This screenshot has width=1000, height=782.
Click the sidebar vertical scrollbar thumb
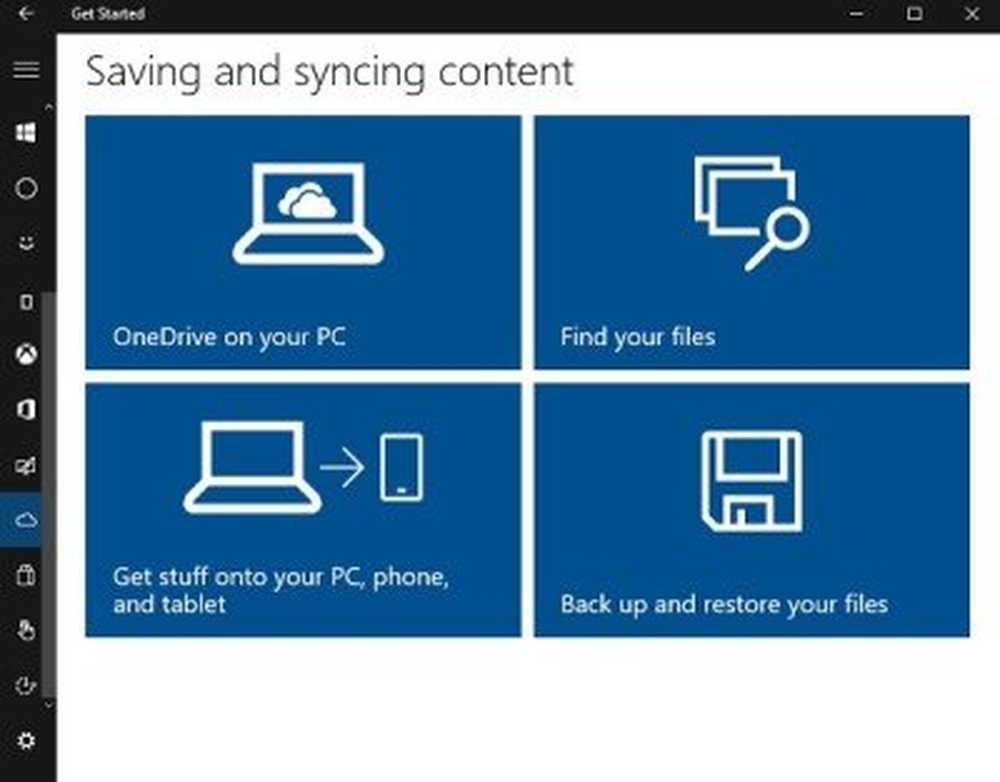coord(49,494)
